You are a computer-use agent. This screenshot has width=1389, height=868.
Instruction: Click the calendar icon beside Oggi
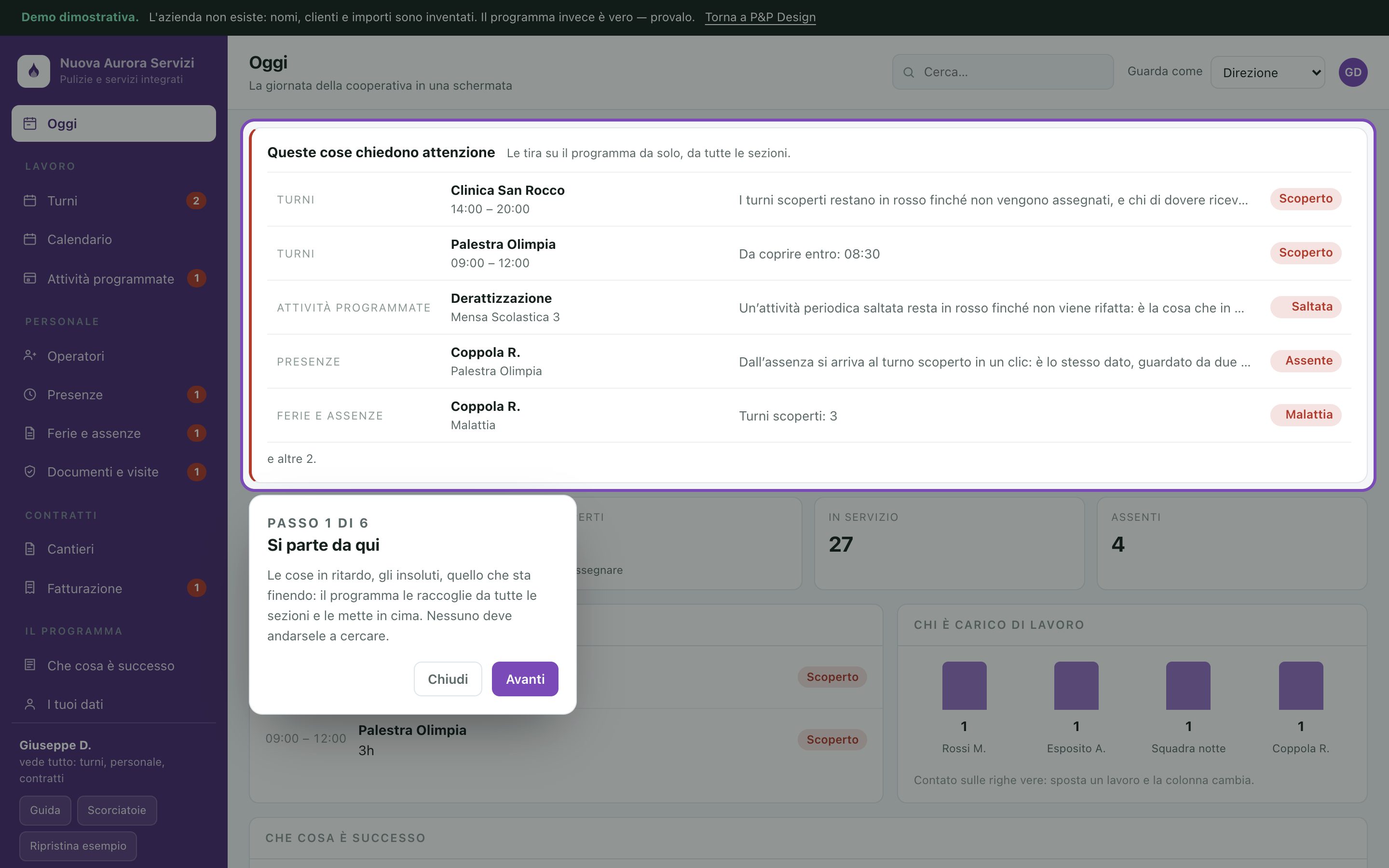coord(30,123)
